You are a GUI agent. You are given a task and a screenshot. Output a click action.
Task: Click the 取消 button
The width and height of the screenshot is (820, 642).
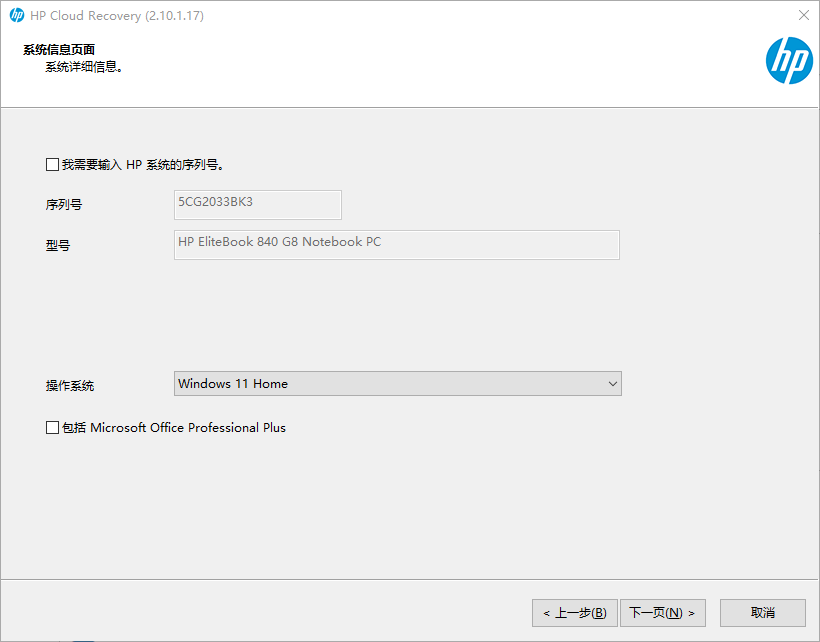(762, 612)
